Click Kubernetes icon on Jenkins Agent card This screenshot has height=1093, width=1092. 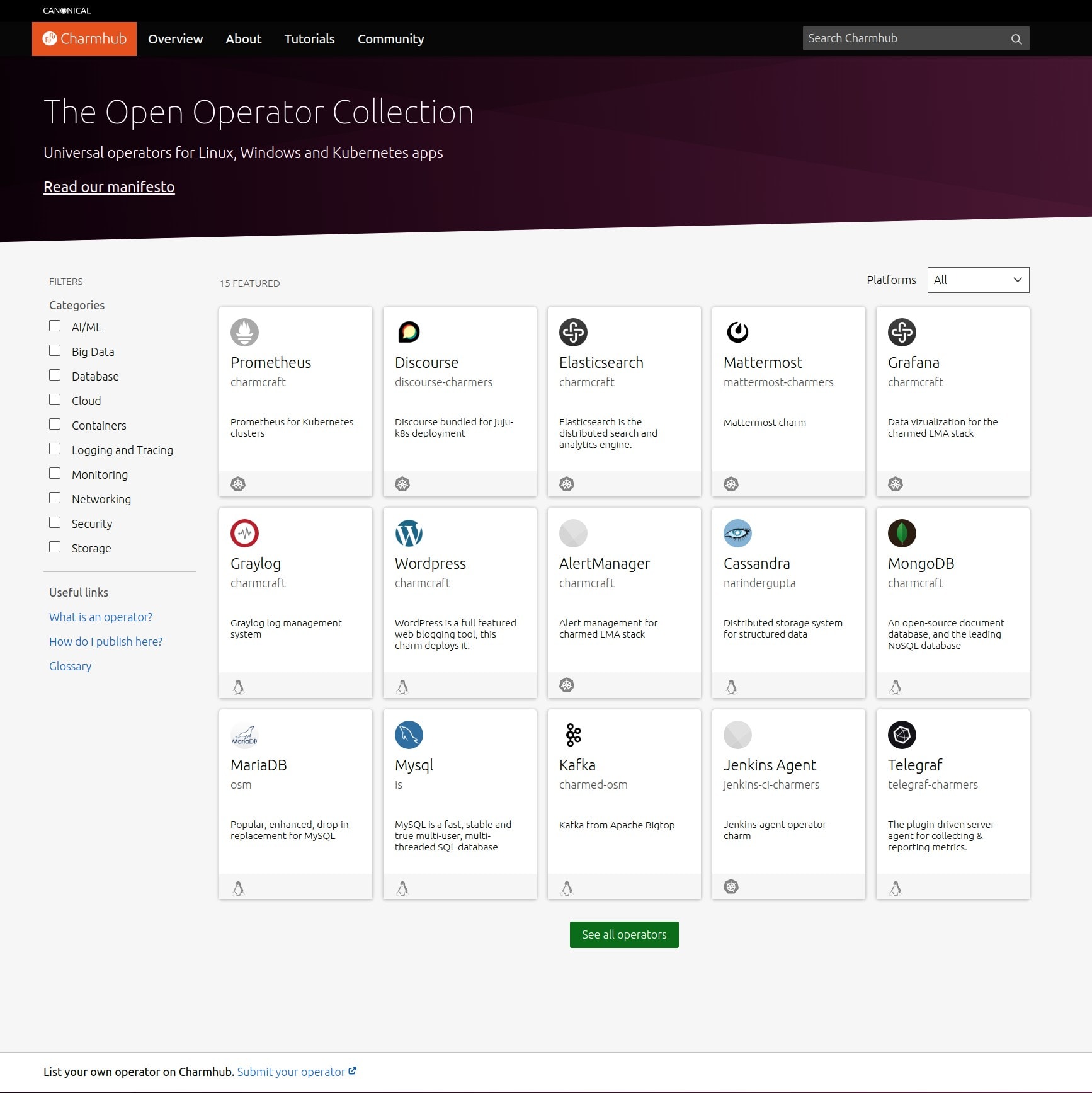tap(731, 886)
